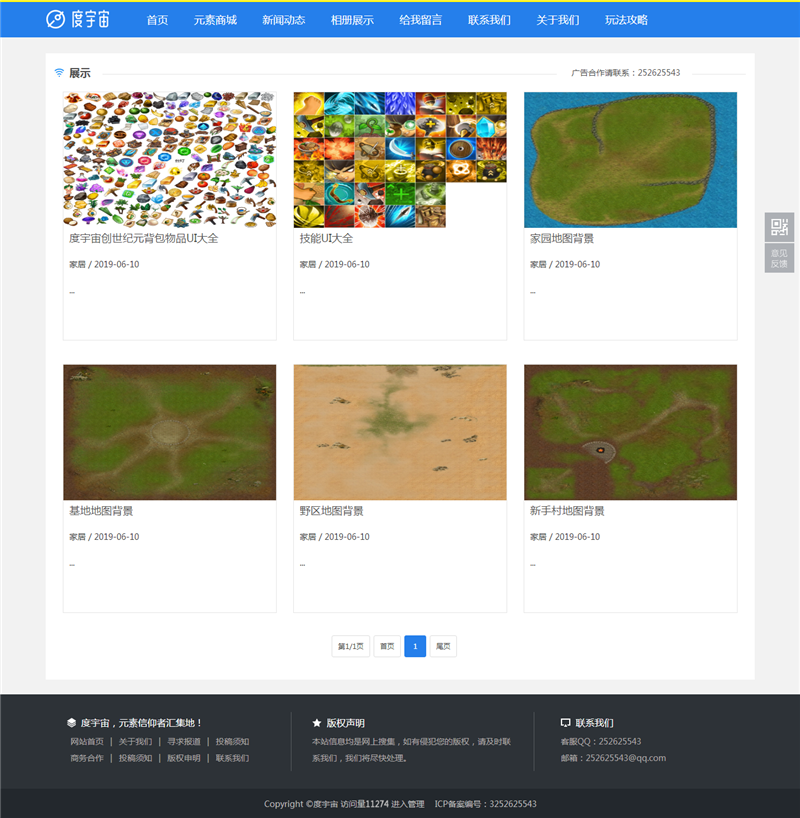The image size is (800, 818).
Task: Click the wifi icon beside 展示 heading
Action: (x=59, y=73)
